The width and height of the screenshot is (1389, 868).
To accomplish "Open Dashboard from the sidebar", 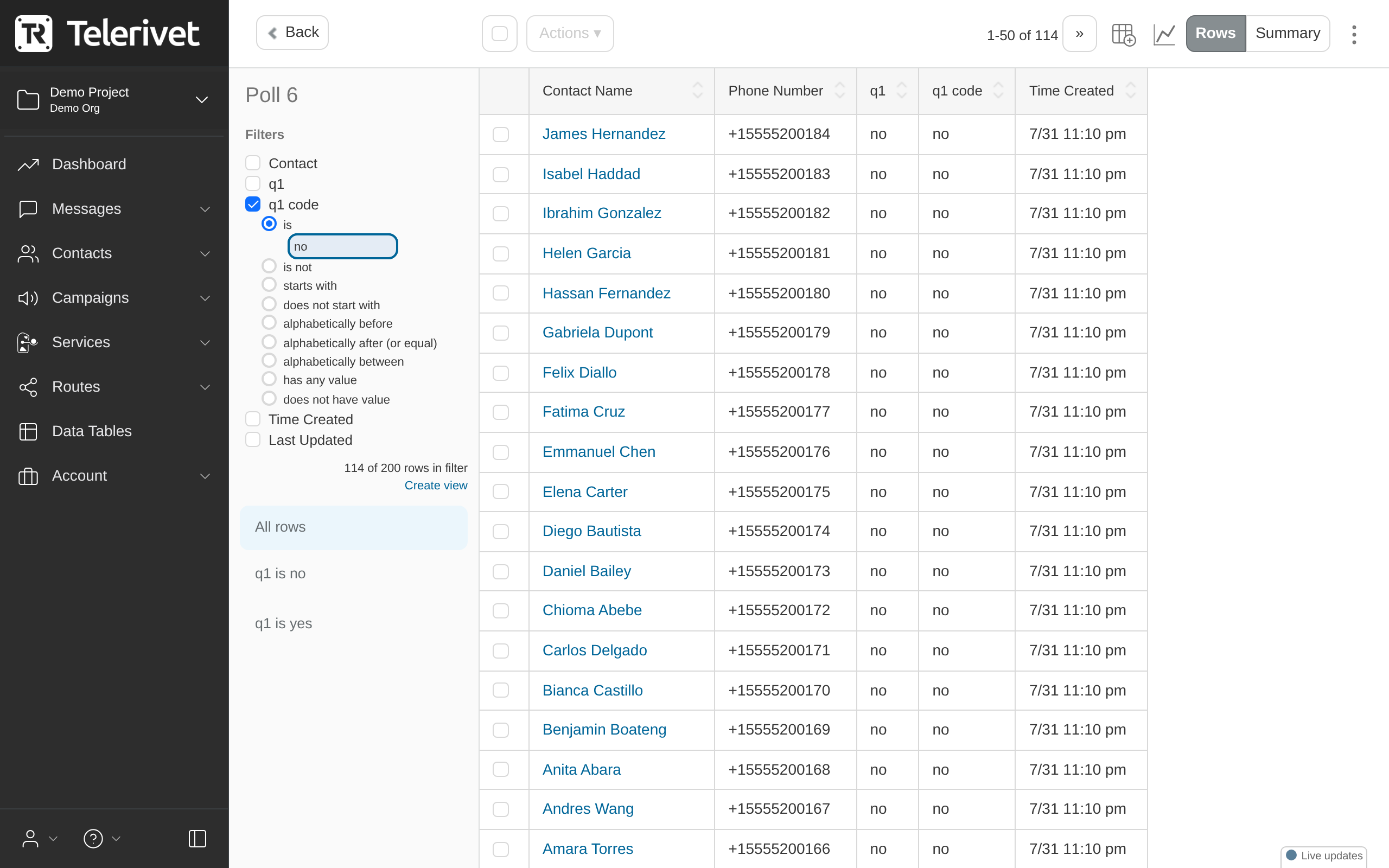I will (89, 165).
